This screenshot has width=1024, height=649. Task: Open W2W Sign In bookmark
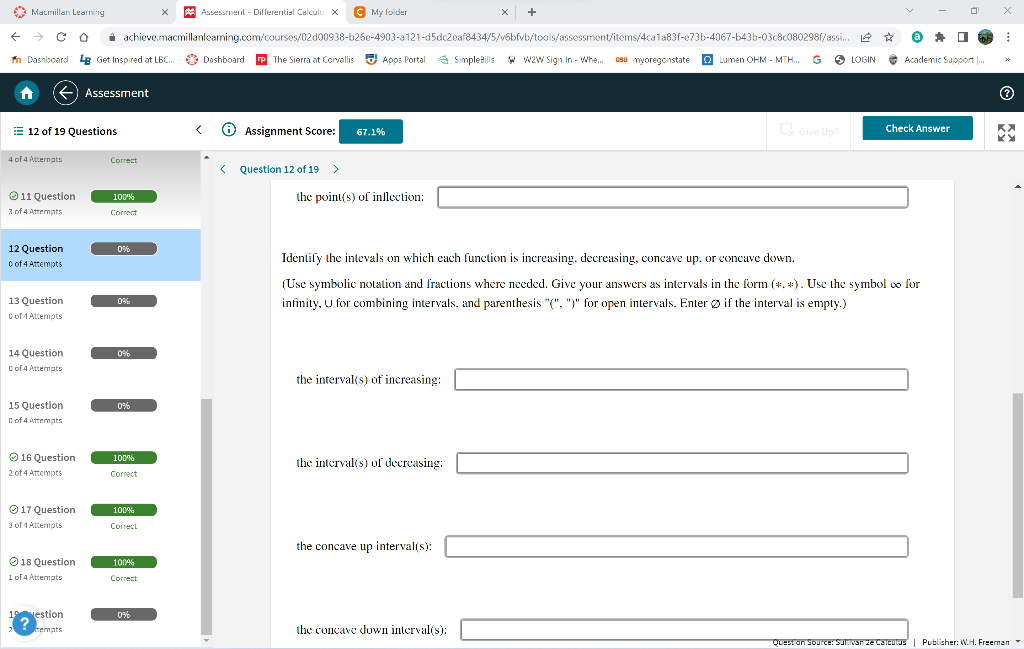[x=555, y=59]
